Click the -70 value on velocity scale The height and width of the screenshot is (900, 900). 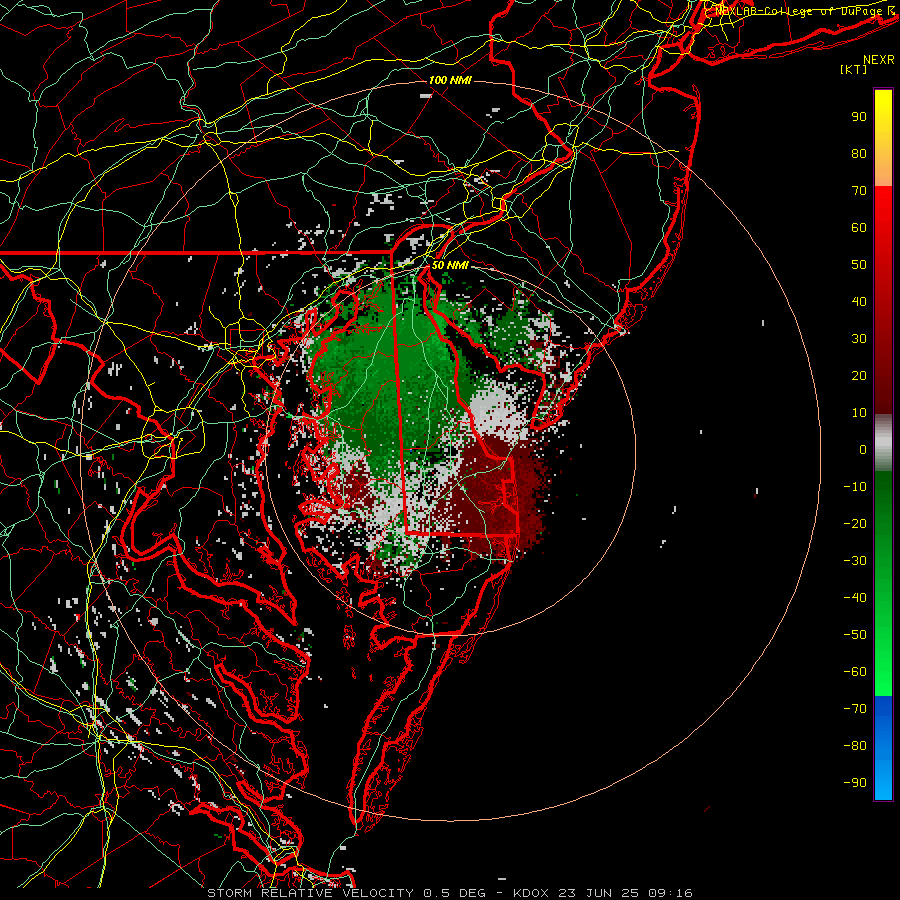coord(855,709)
